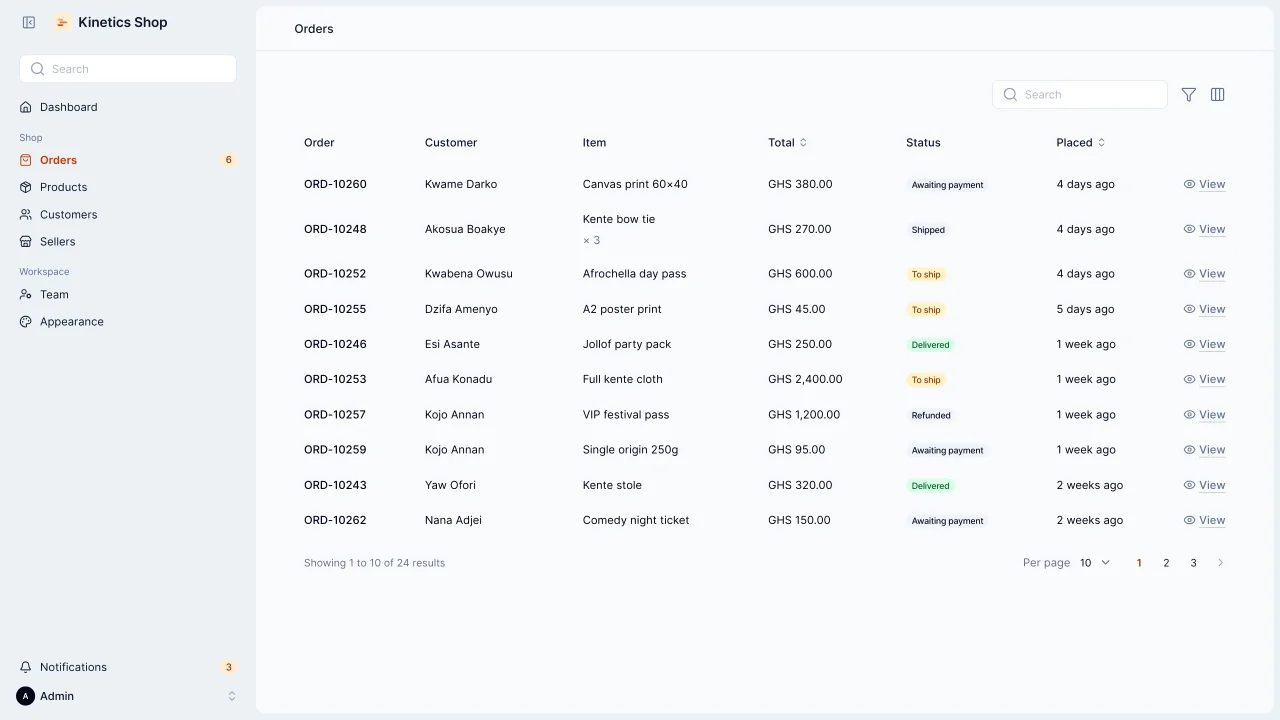Click the magnifier icon in sidebar search
The height and width of the screenshot is (720, 1280).
[38, 69]
